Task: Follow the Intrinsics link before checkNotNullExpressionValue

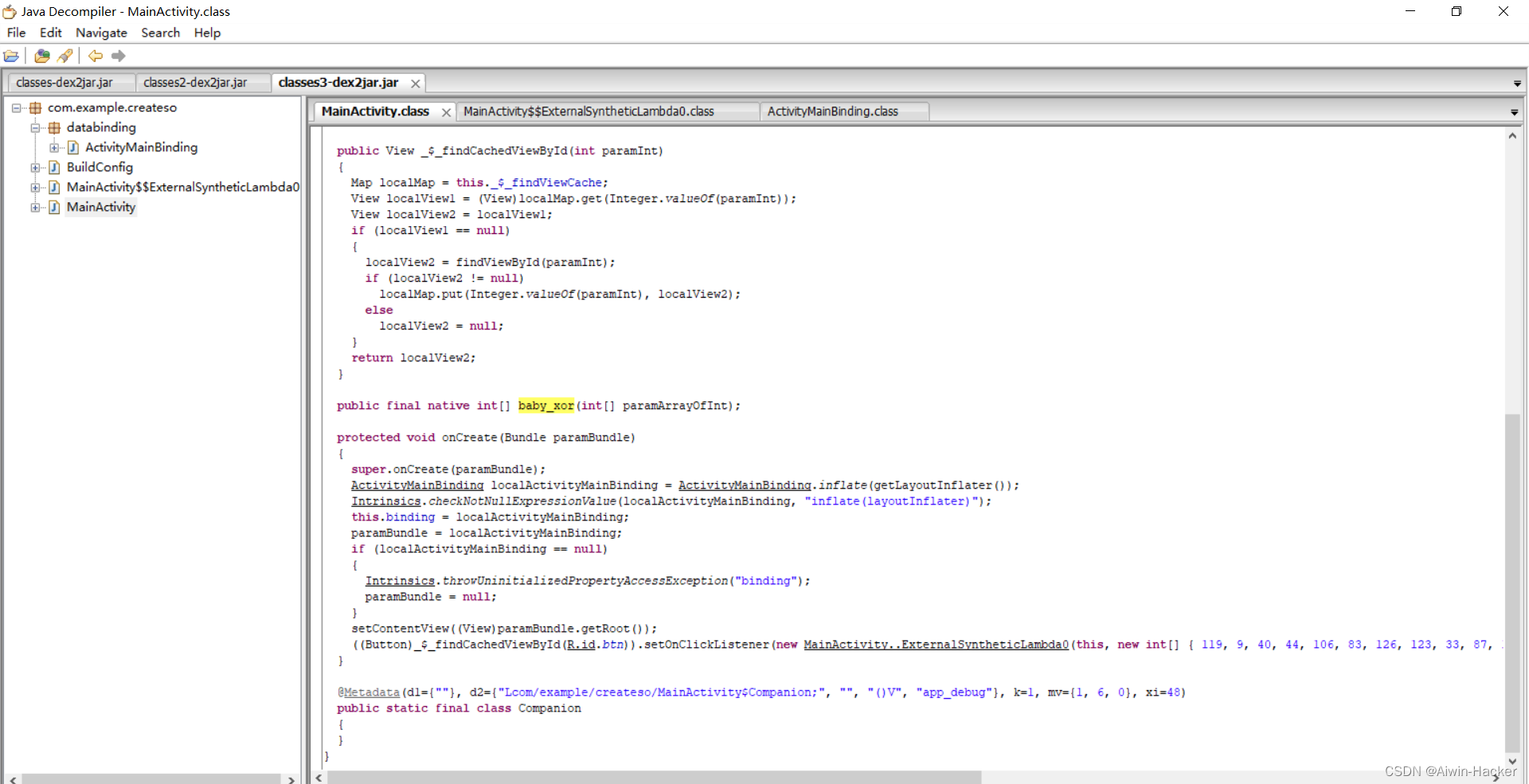Action: coord(386,501)
